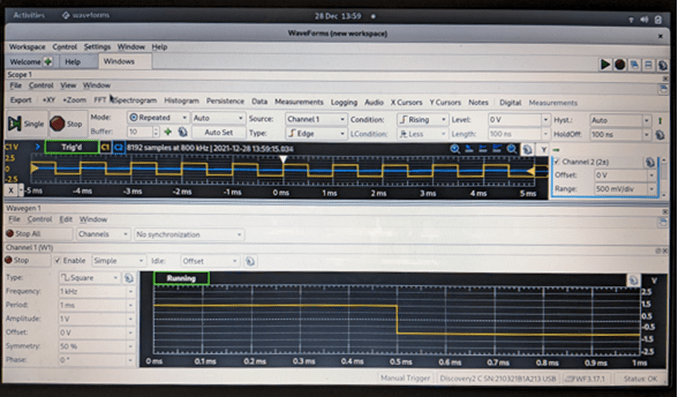Click the first magnifier zoom icon above the scope plot
678x398 pixels.
coord(454,149)
